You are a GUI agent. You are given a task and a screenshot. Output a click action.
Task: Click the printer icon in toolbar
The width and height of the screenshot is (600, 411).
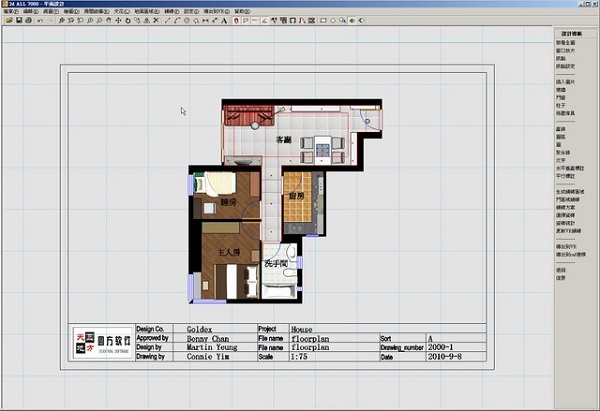click(x=27, y=20)
